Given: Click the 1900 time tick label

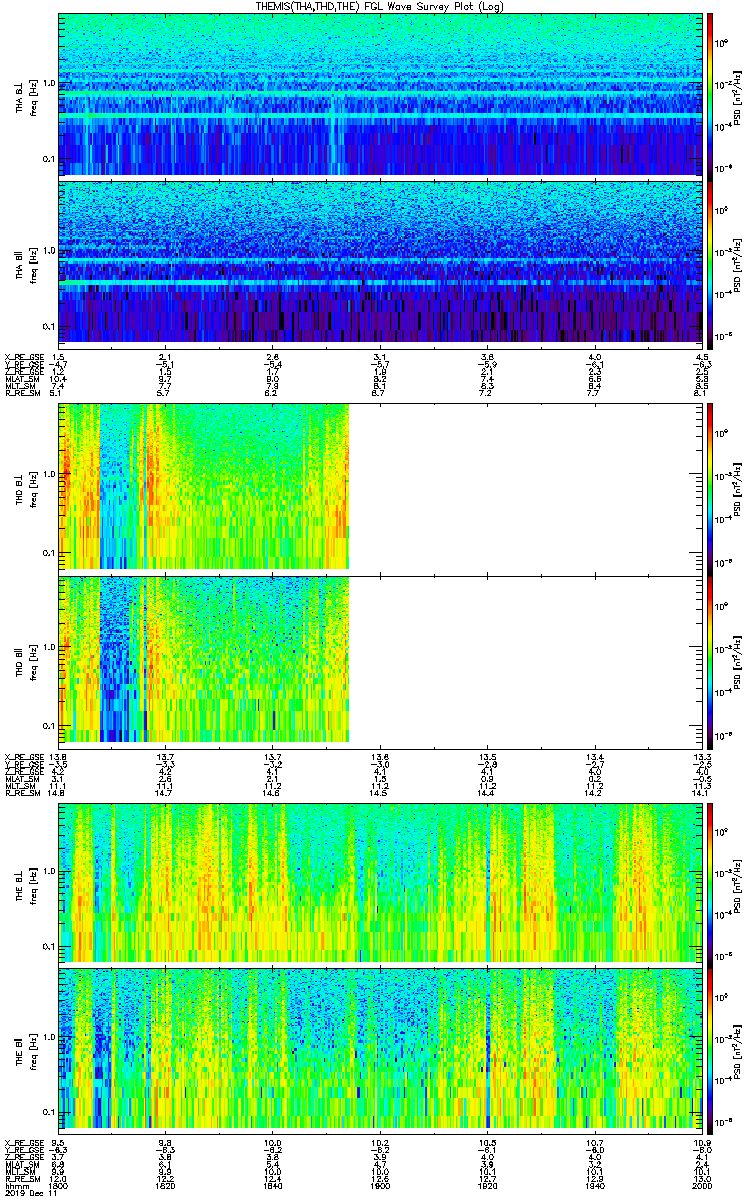Looking at the screenshot, I should (380, 1185).
